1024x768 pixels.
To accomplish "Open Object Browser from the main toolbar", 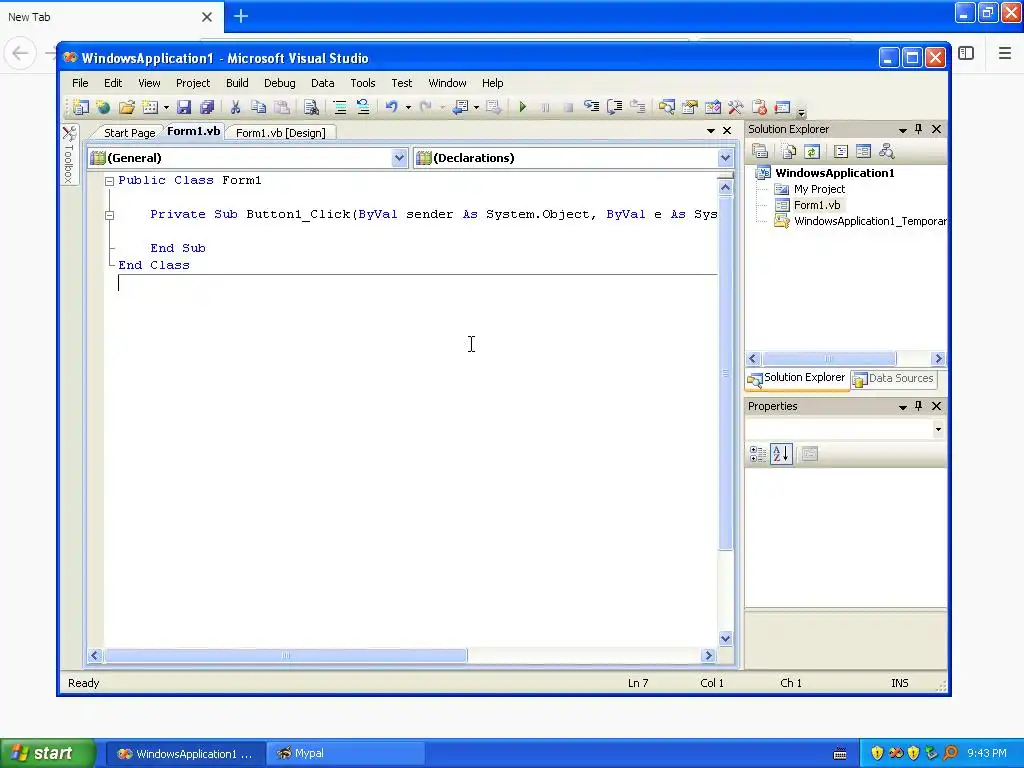I will pyautogui.click(x=713, y=107).
